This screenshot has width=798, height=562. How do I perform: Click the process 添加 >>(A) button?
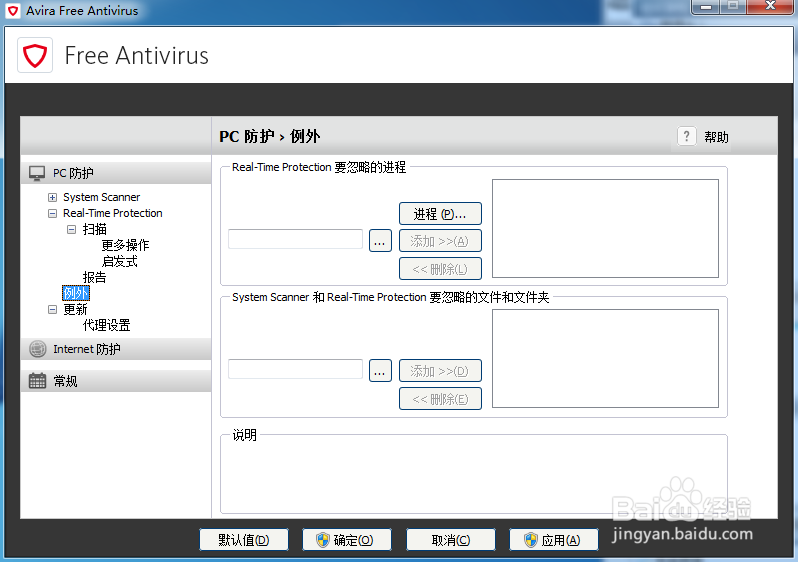440,241
